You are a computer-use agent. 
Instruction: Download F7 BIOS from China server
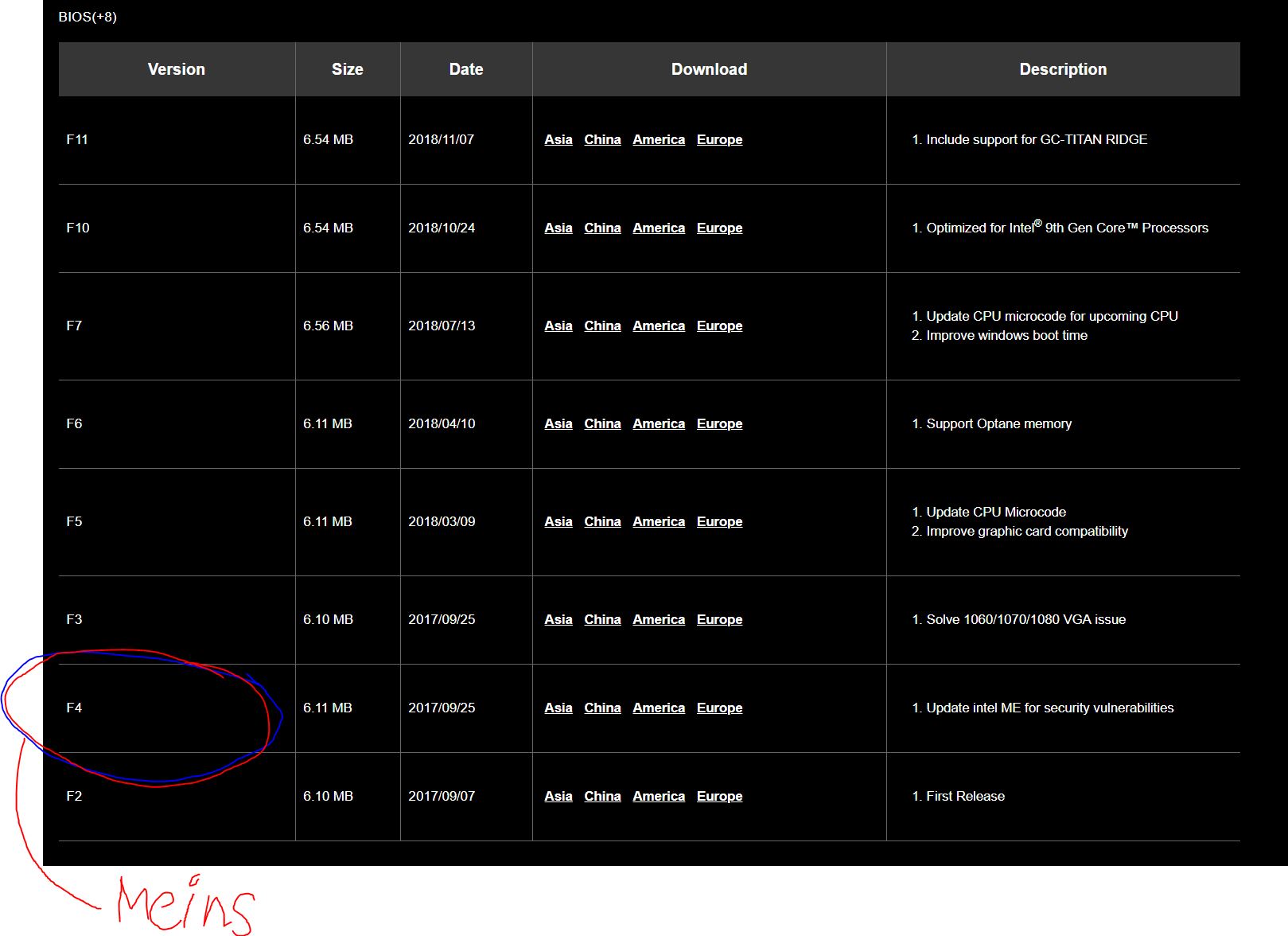[602, 326]
